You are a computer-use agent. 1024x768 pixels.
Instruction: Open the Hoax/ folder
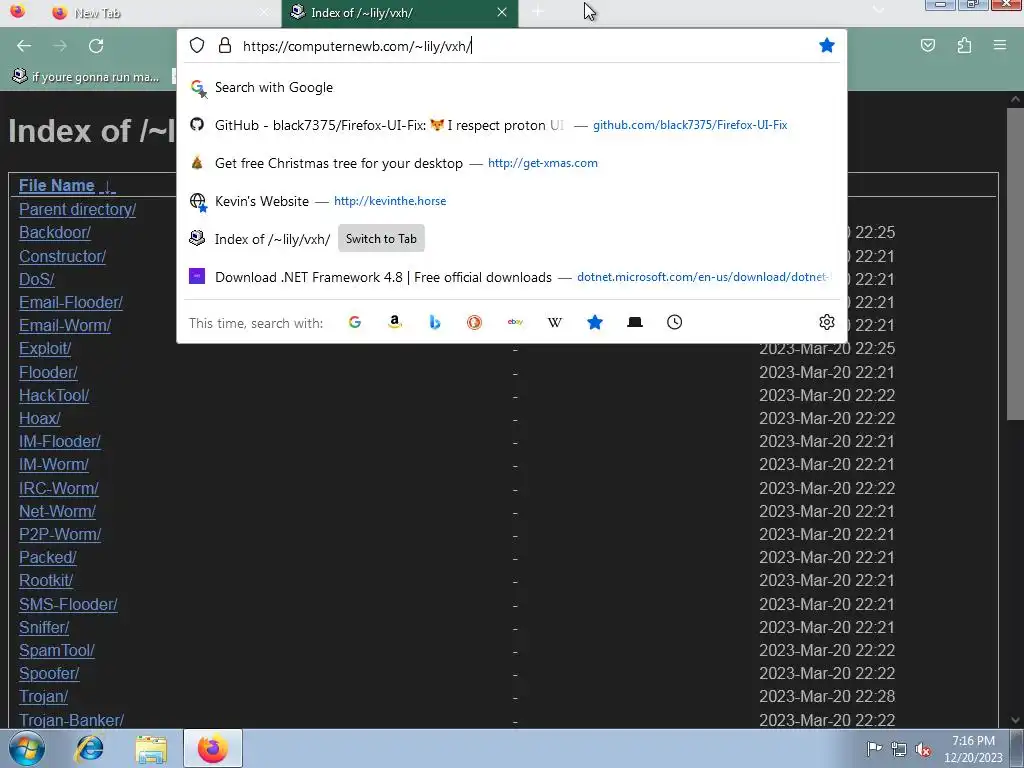coord(39,418)
